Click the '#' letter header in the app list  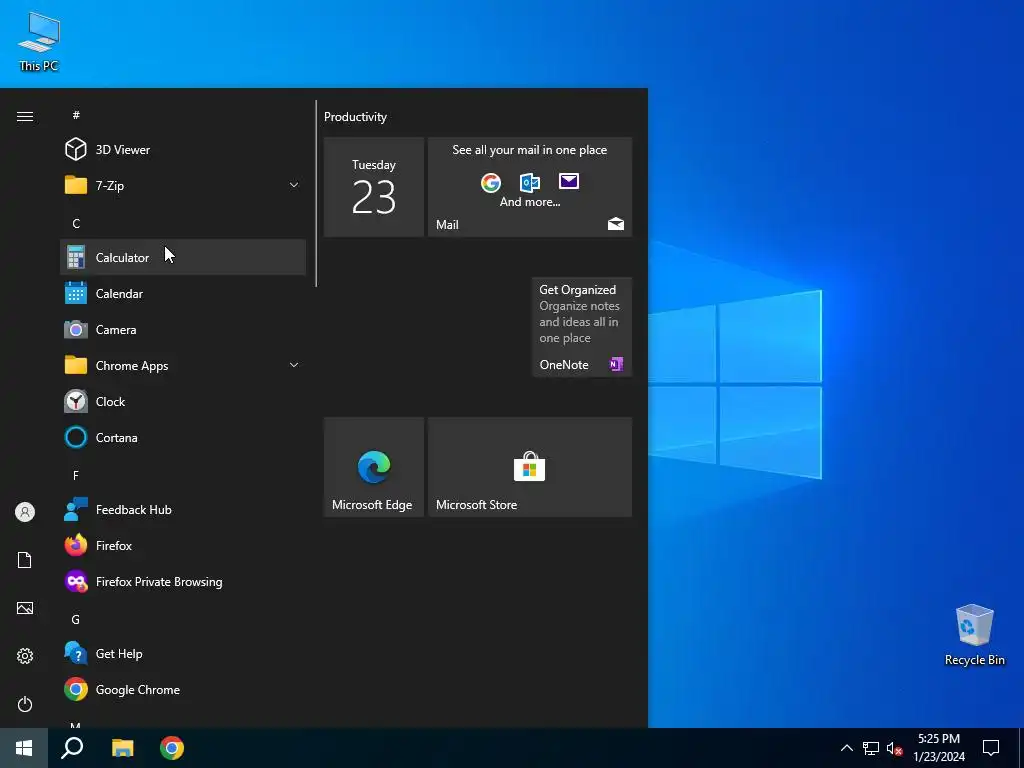point(76,115)
